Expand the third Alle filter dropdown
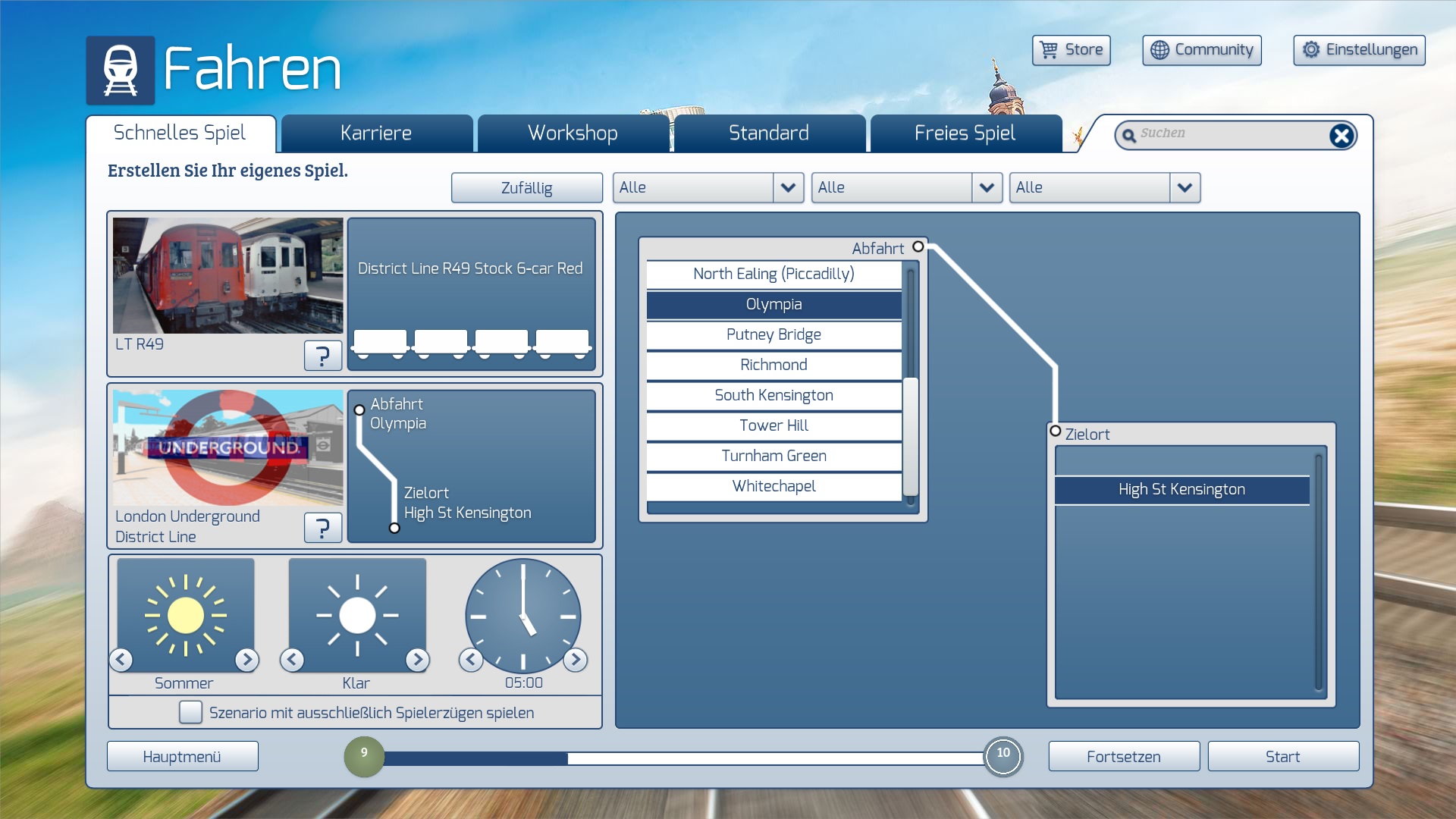1456x819 pixels. [1185, 188]
